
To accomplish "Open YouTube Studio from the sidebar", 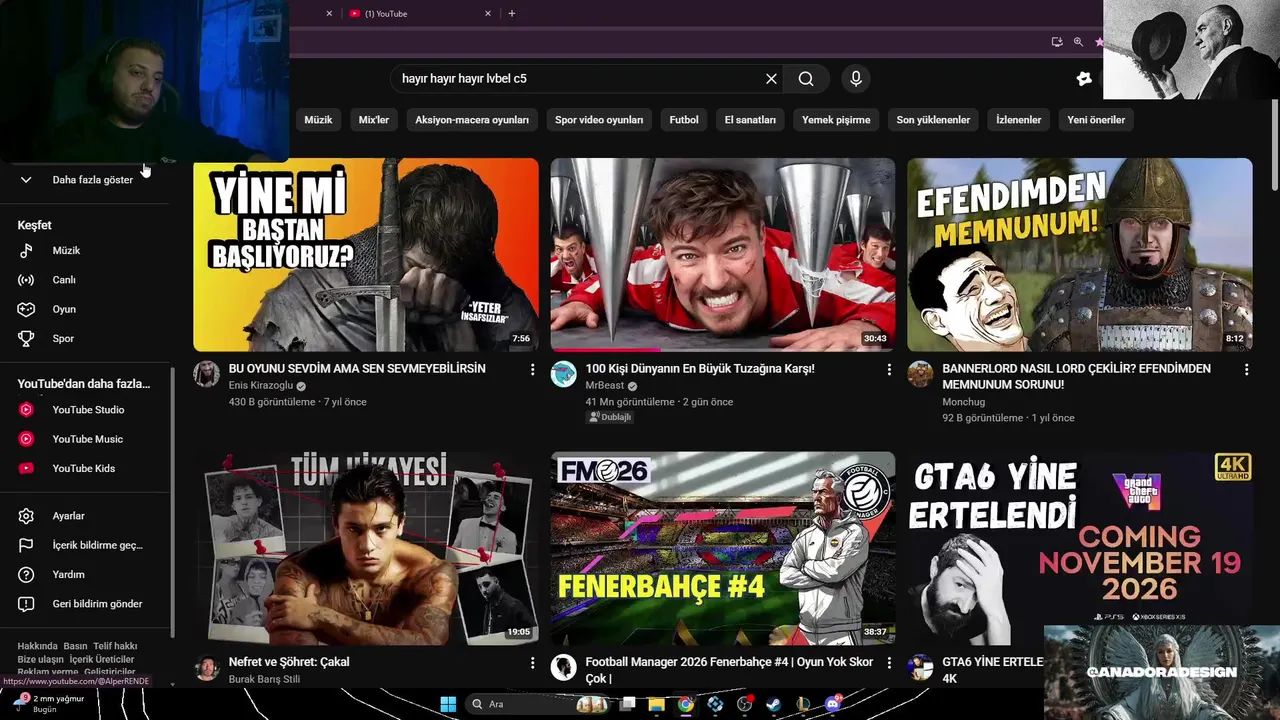I will (x=85, y=410).
